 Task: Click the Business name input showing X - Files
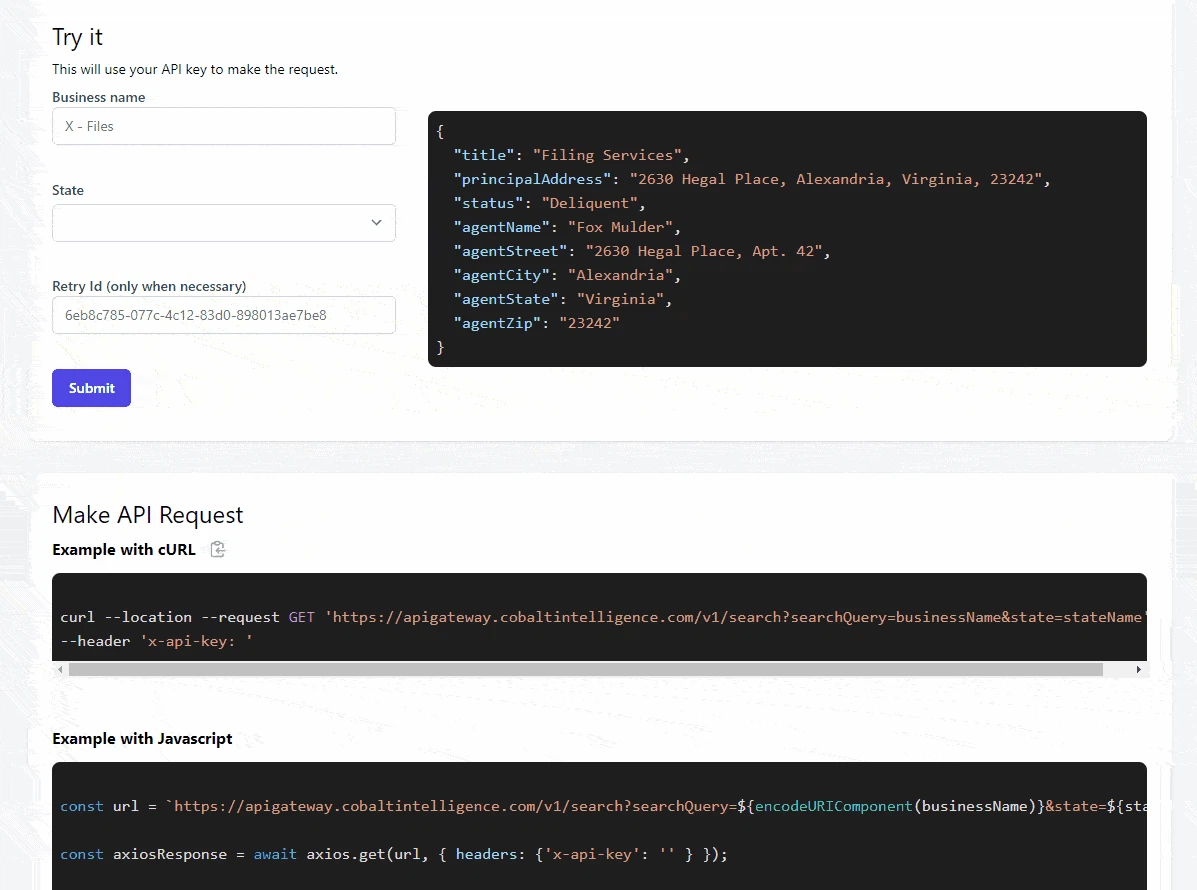[223, 126]
